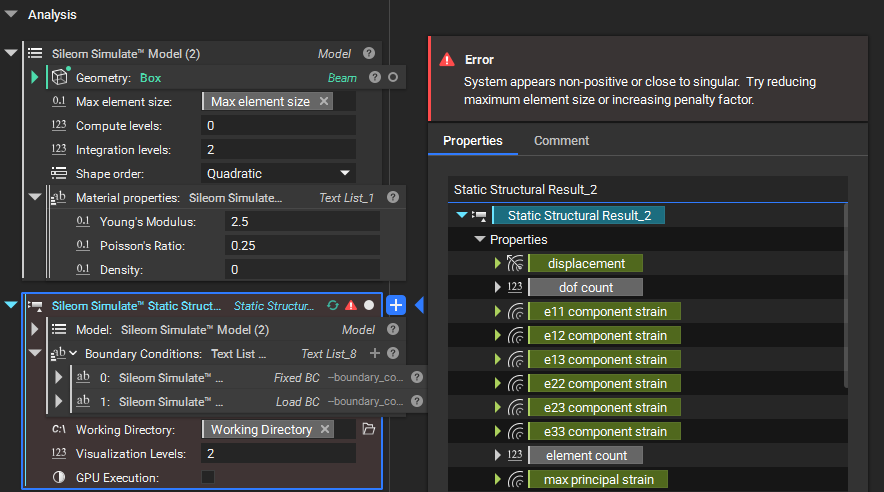Viewport: 884px width, 492px height.
Task: Click the red error warning icon
Action: [351, 305]
